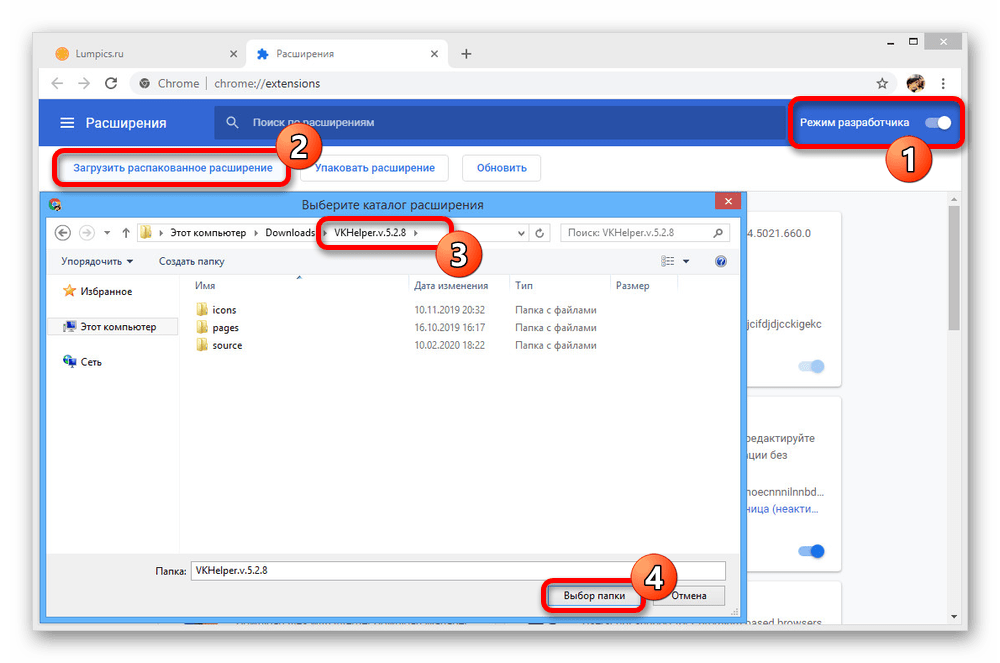The image size is (1000, 663).
Task: Open the Chrome profile avatar
Action: [x=915, y=84]
